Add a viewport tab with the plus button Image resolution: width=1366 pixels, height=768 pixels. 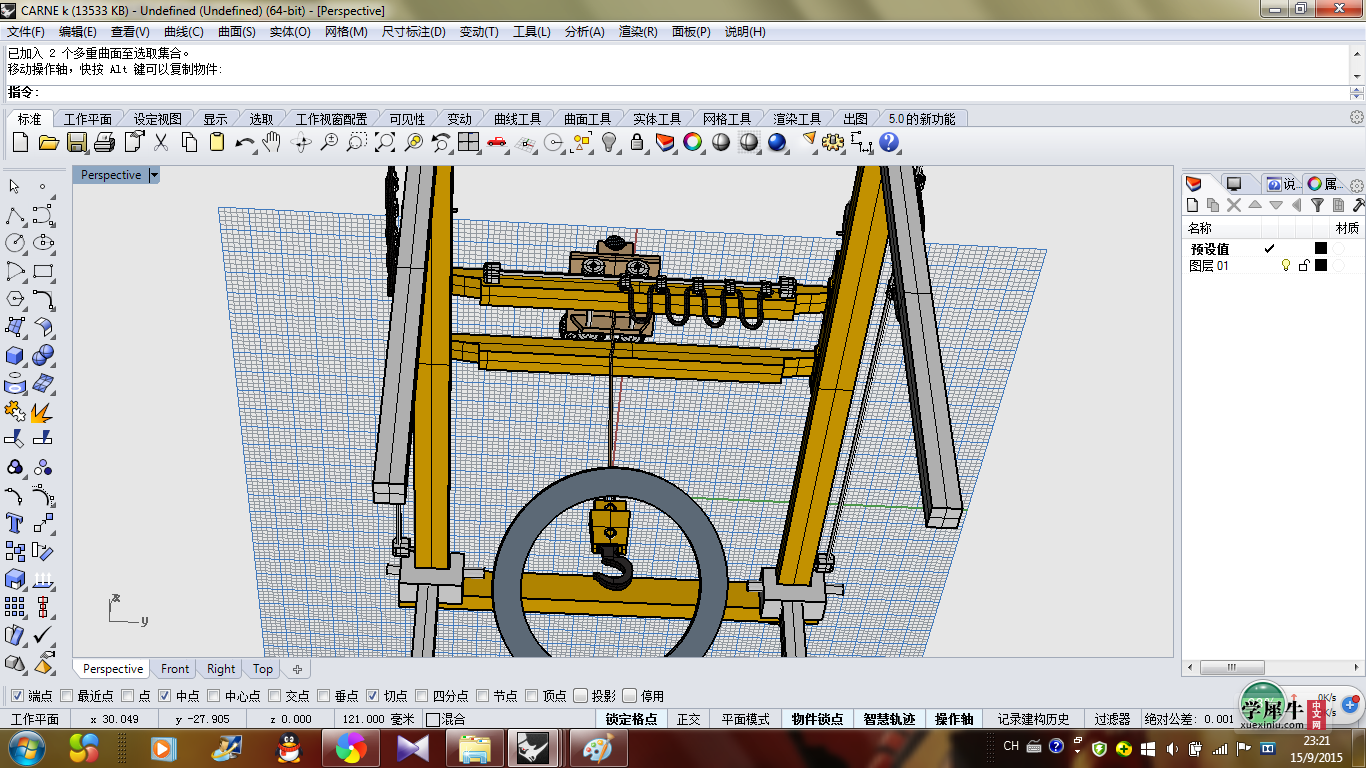pyautogui.click(x=297, y=669)
